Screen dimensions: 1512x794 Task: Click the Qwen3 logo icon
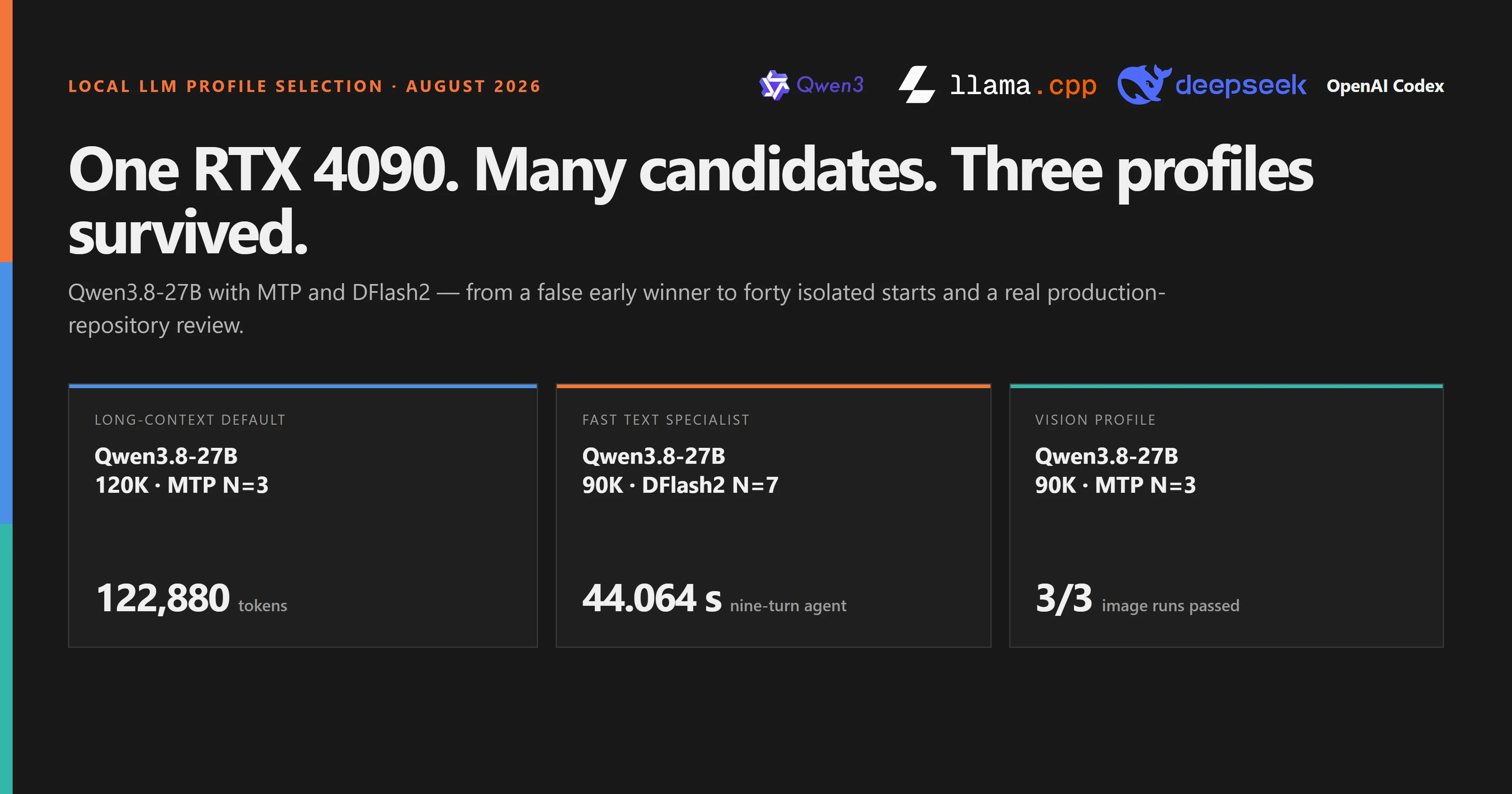[774, 85]
